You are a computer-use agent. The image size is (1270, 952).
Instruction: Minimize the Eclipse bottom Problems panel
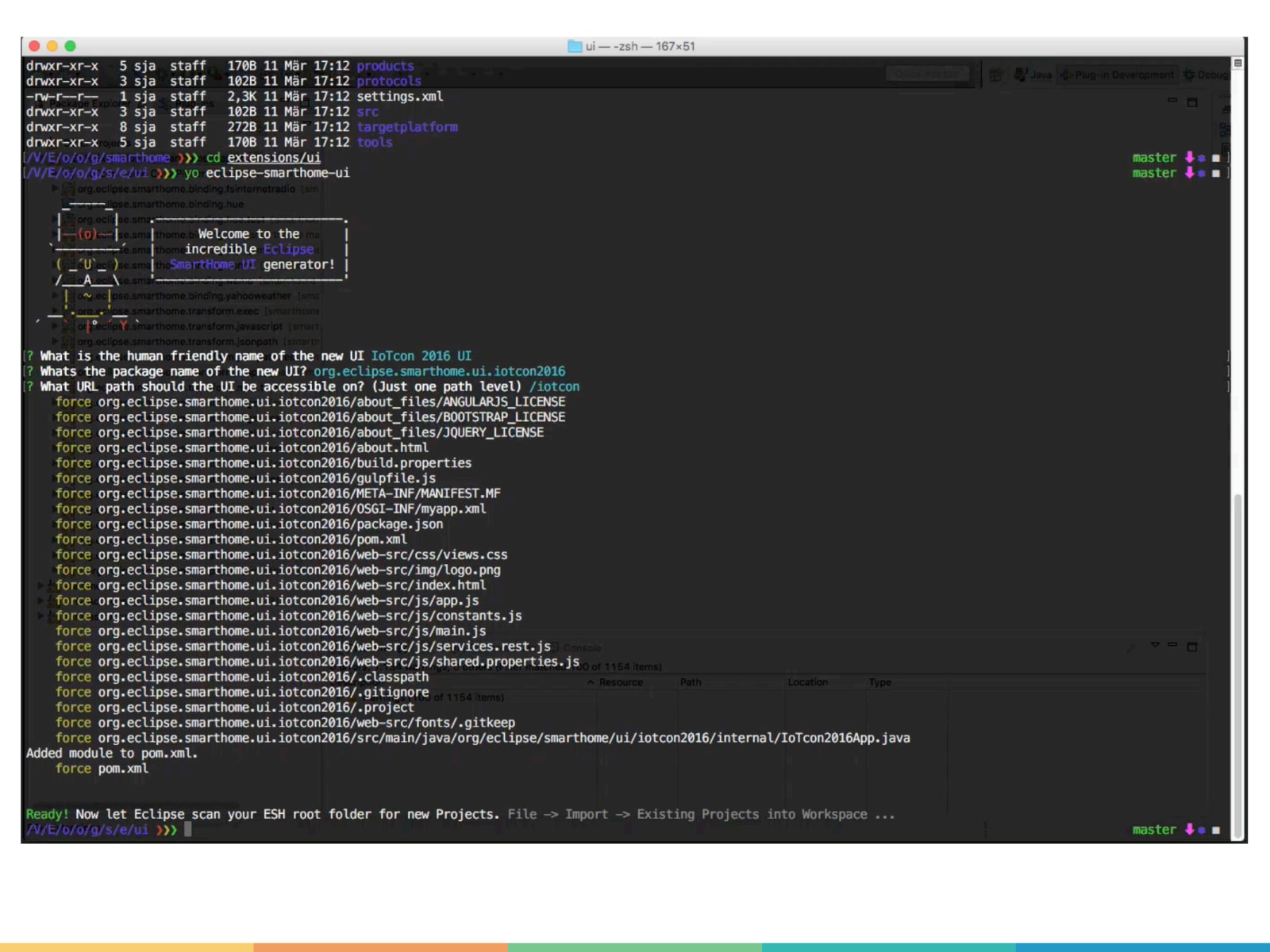[x=1172, y=646]
